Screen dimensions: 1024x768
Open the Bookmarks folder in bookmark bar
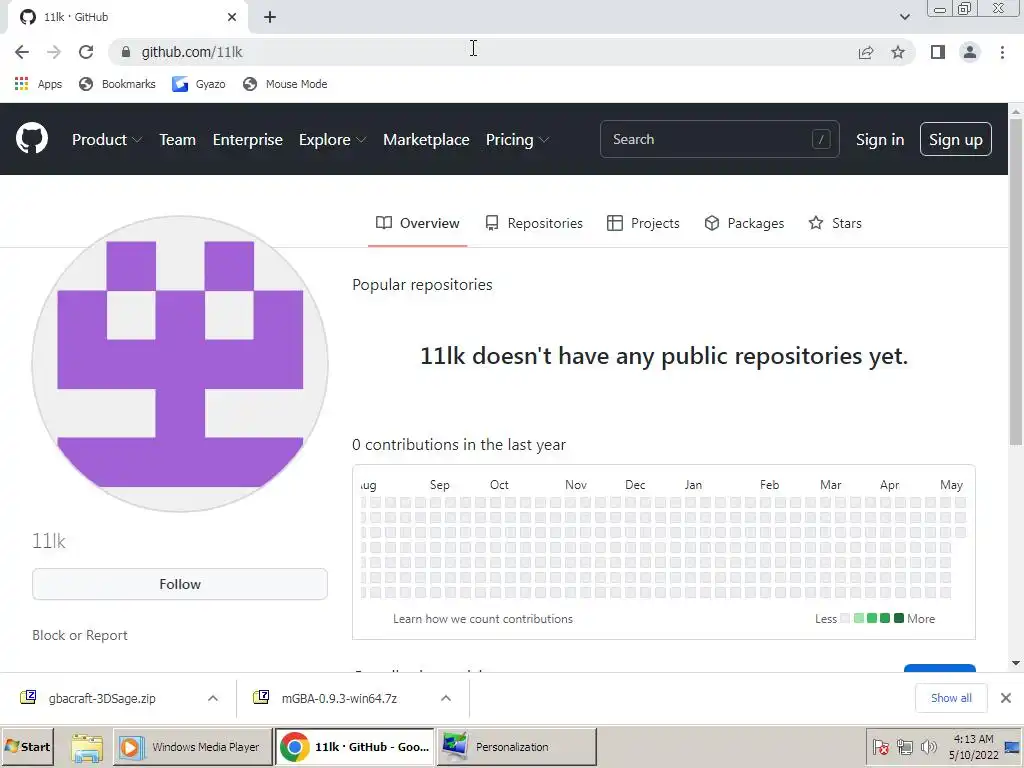coord(117,84)
